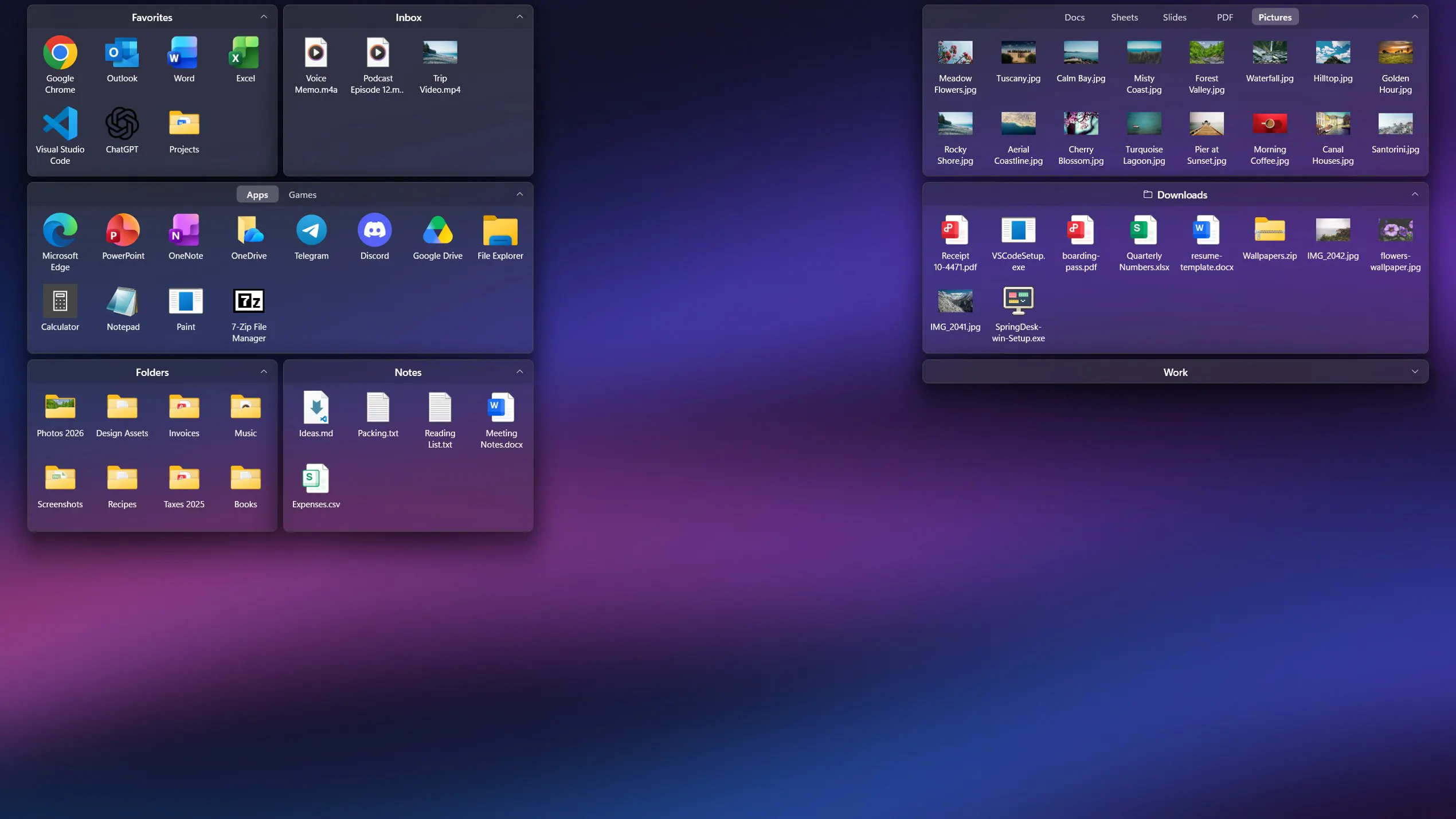This screenshot has height=819, width=1456.
Task: Collapse the Apps and Games group
Action: pyautogui.click(x=520, y=194)
